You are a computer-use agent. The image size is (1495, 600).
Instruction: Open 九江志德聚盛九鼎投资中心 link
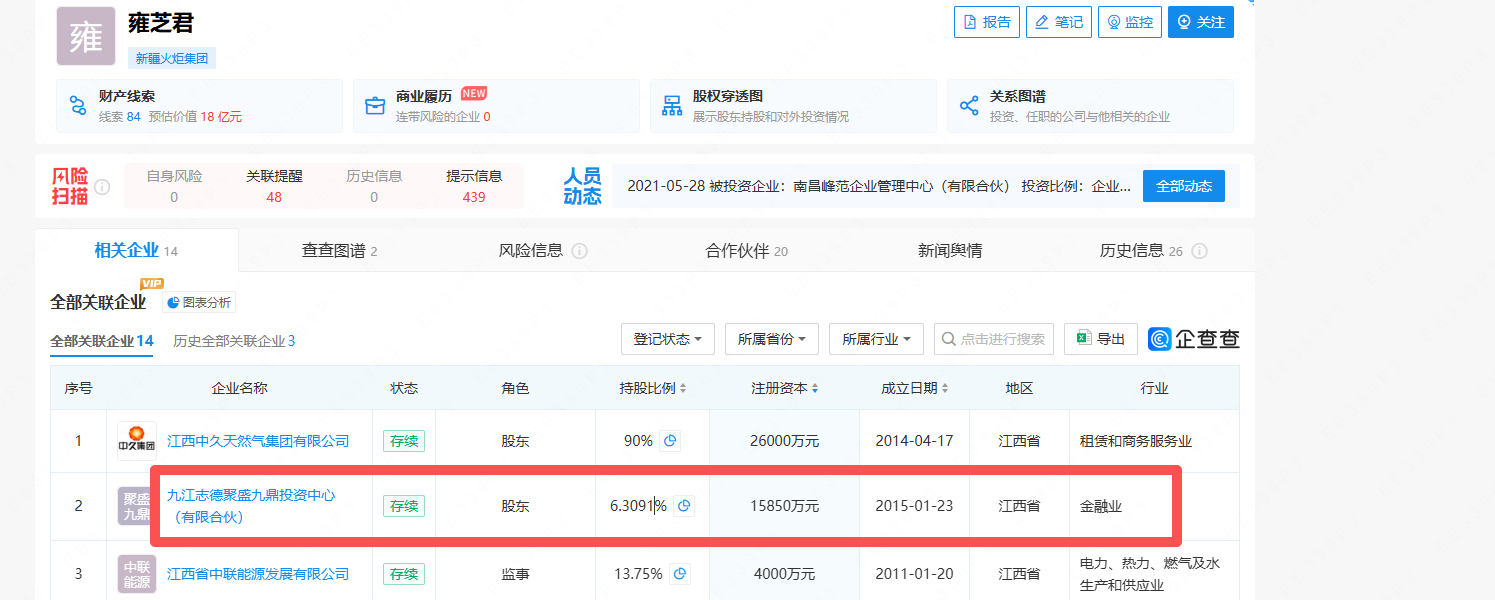pos(251,506)
